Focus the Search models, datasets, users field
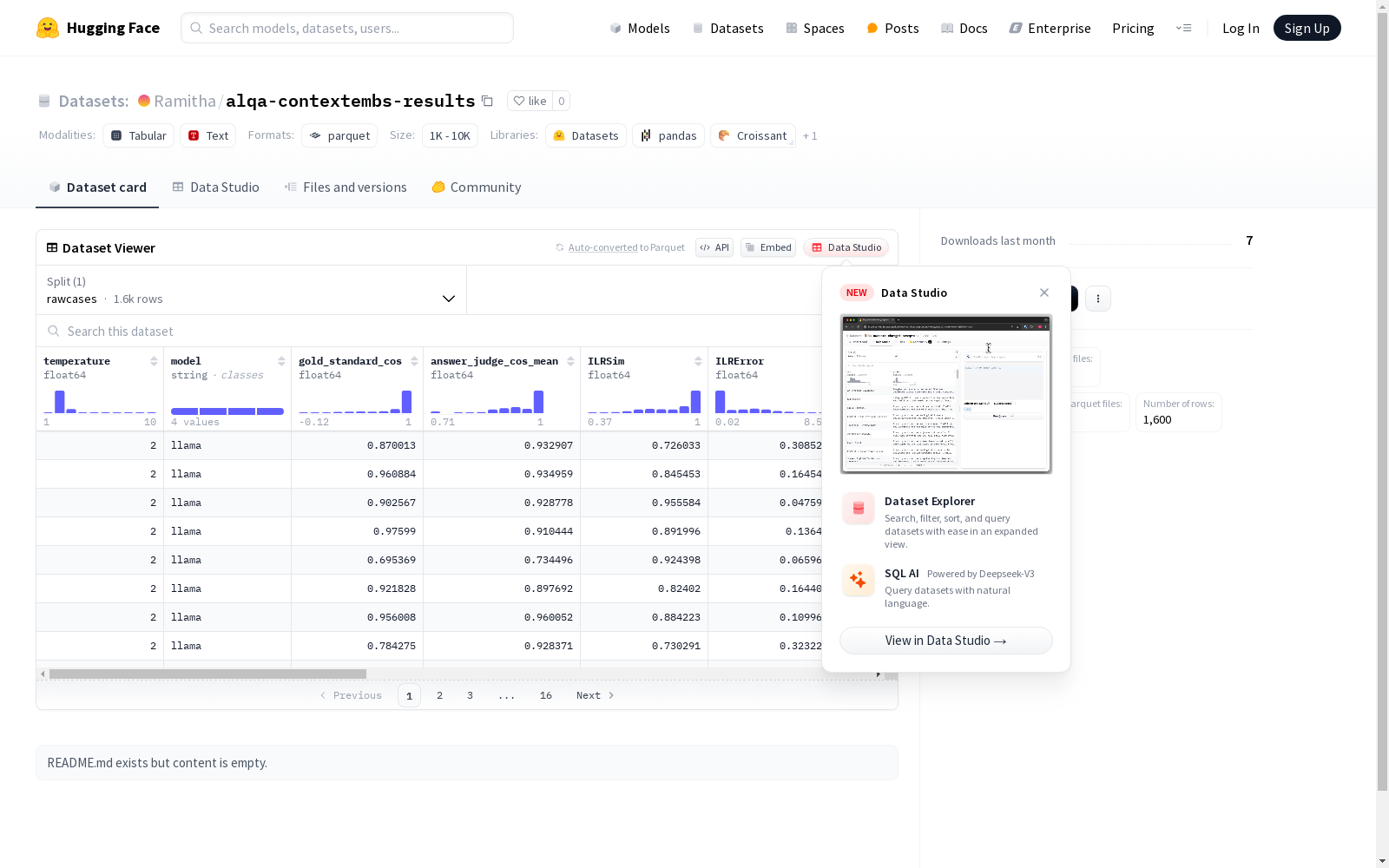 tap(347, 28)
